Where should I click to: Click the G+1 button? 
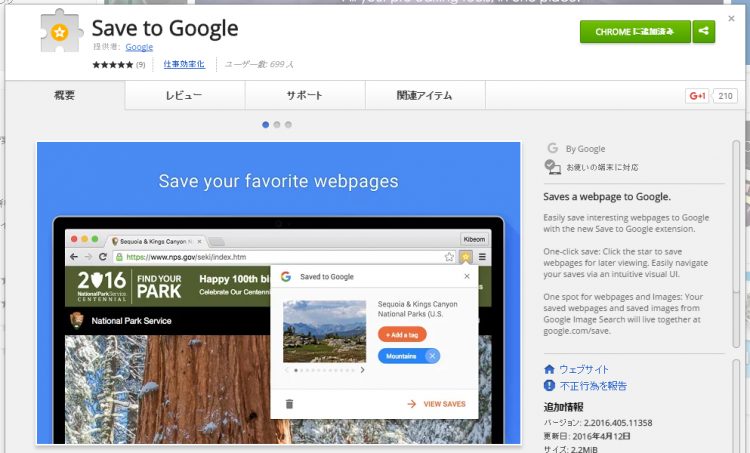(696, 96)
